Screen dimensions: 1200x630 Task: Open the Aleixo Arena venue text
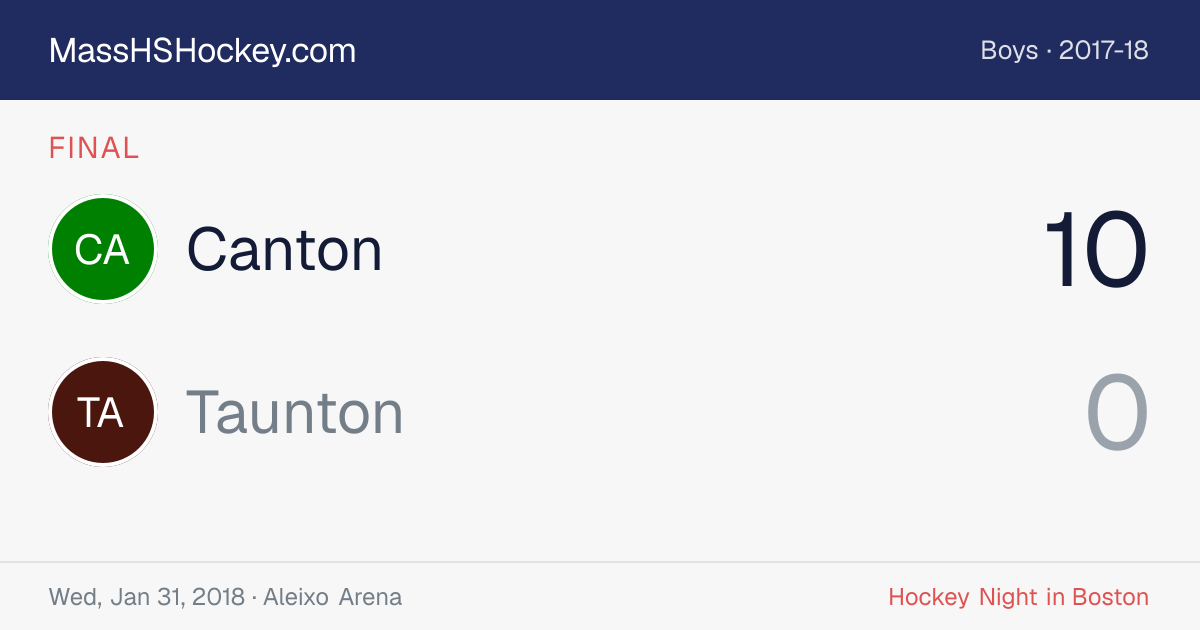point(333,598)
